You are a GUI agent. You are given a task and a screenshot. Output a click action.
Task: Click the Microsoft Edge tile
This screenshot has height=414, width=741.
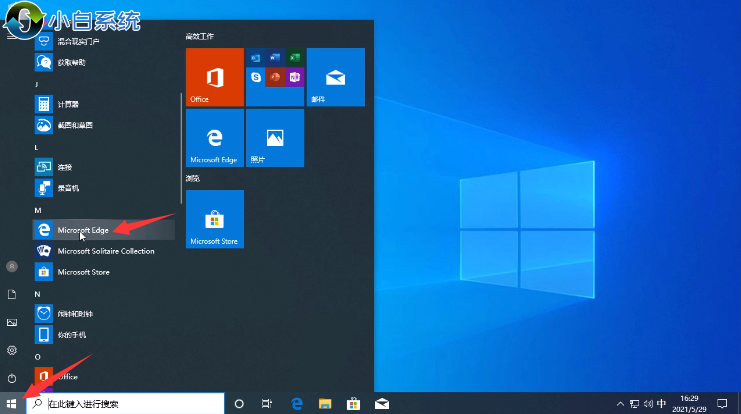click(x=215, y=138)
